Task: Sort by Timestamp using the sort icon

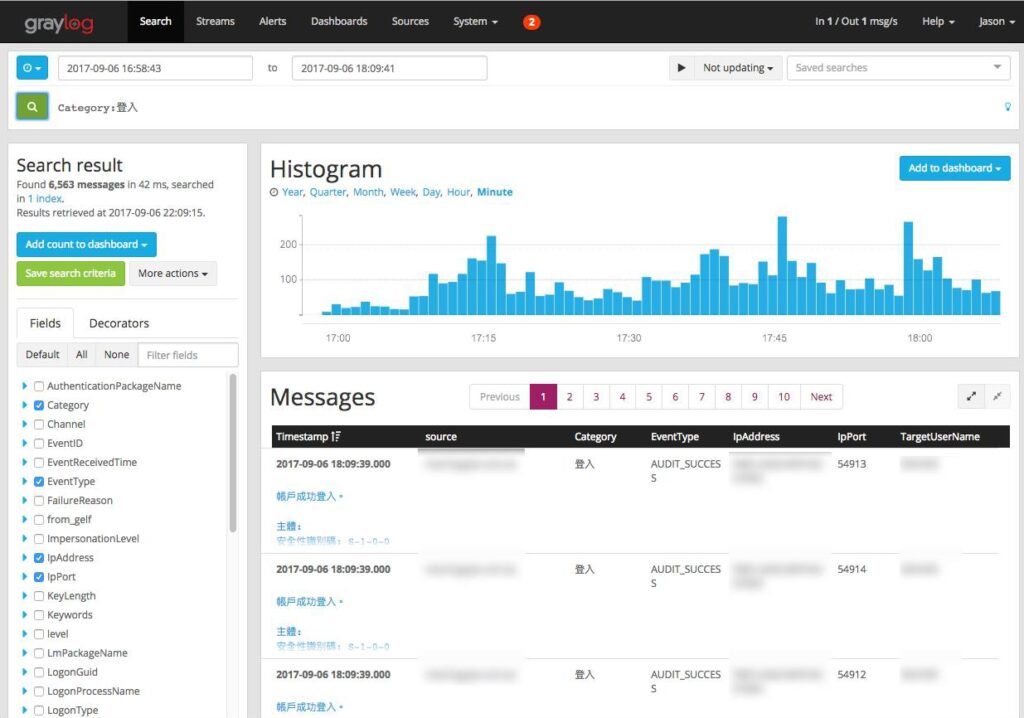Action: click(336, 436)
